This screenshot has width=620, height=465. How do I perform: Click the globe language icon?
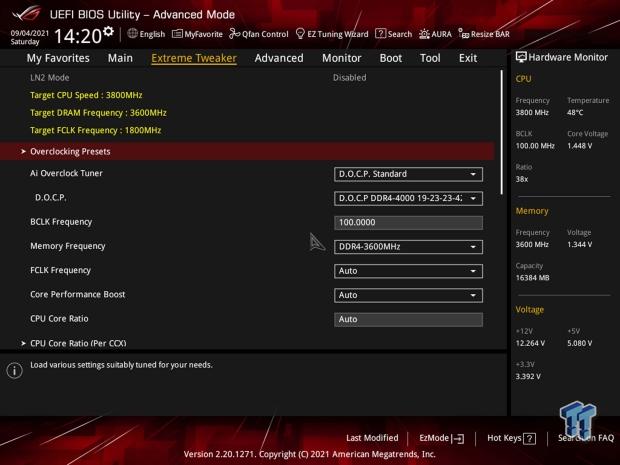point(132,34)
